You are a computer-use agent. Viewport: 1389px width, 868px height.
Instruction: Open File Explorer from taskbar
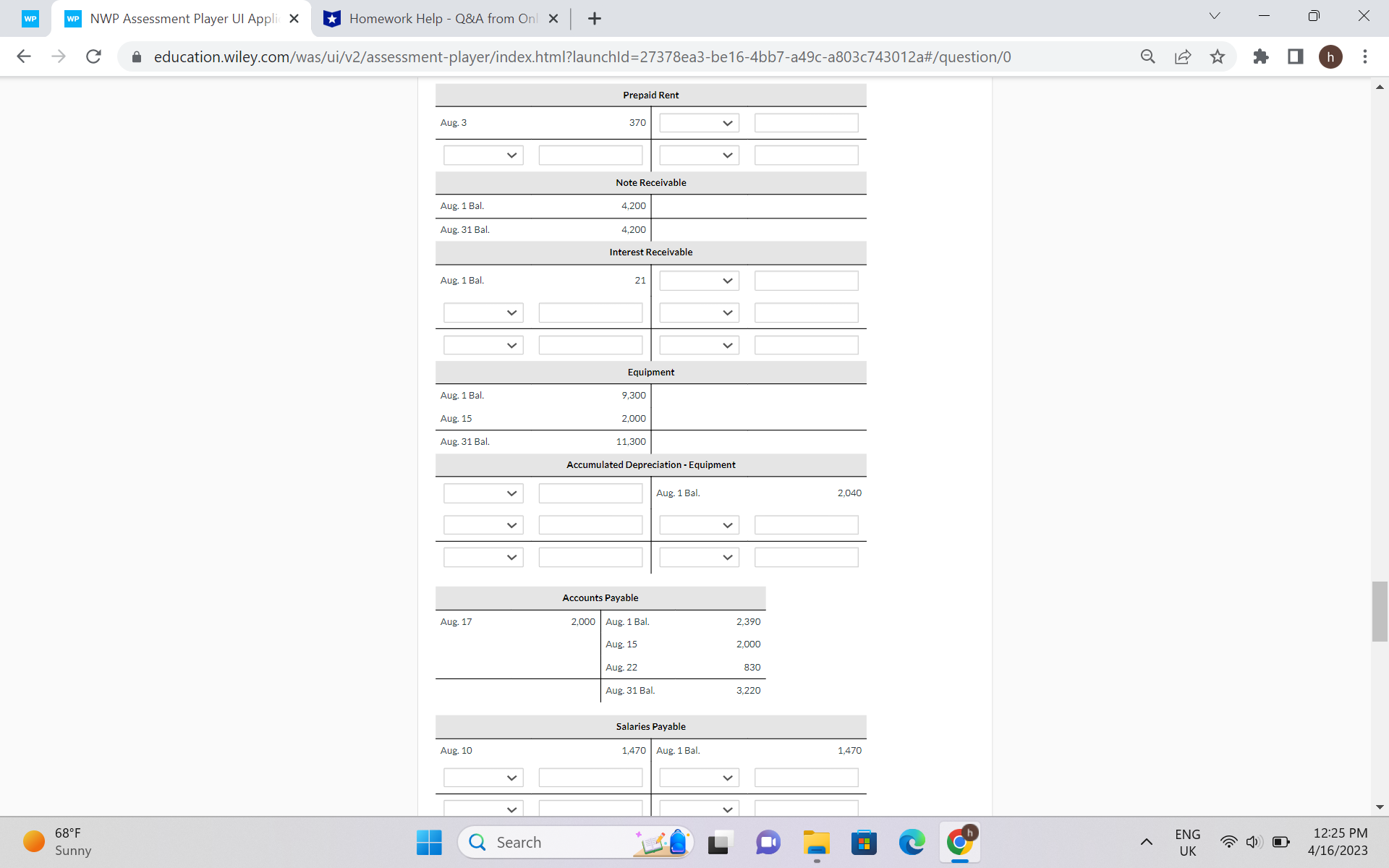pyautogui.click(x=816, y=843)
